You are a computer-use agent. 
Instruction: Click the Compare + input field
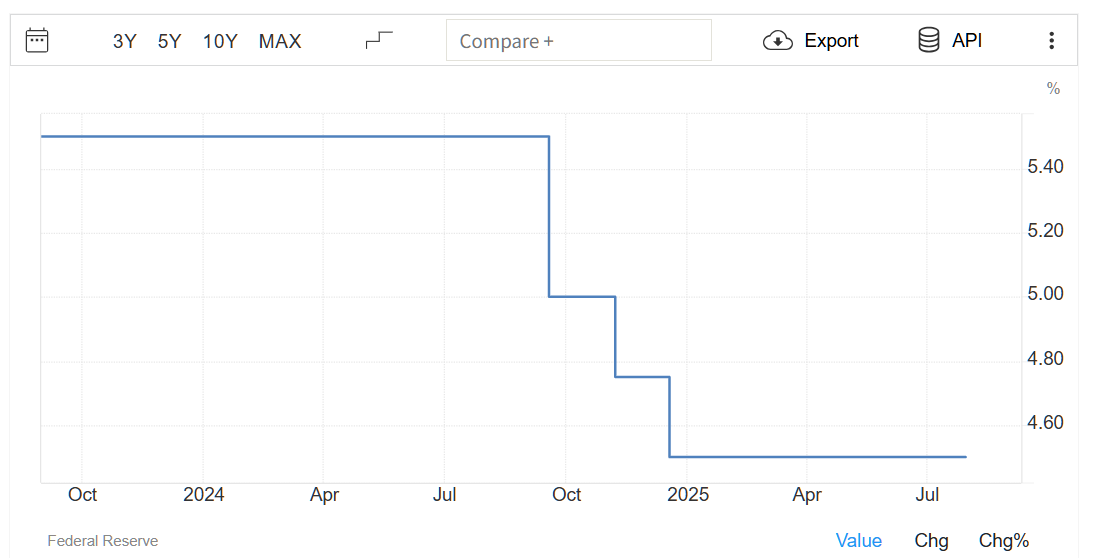(579, 41)
